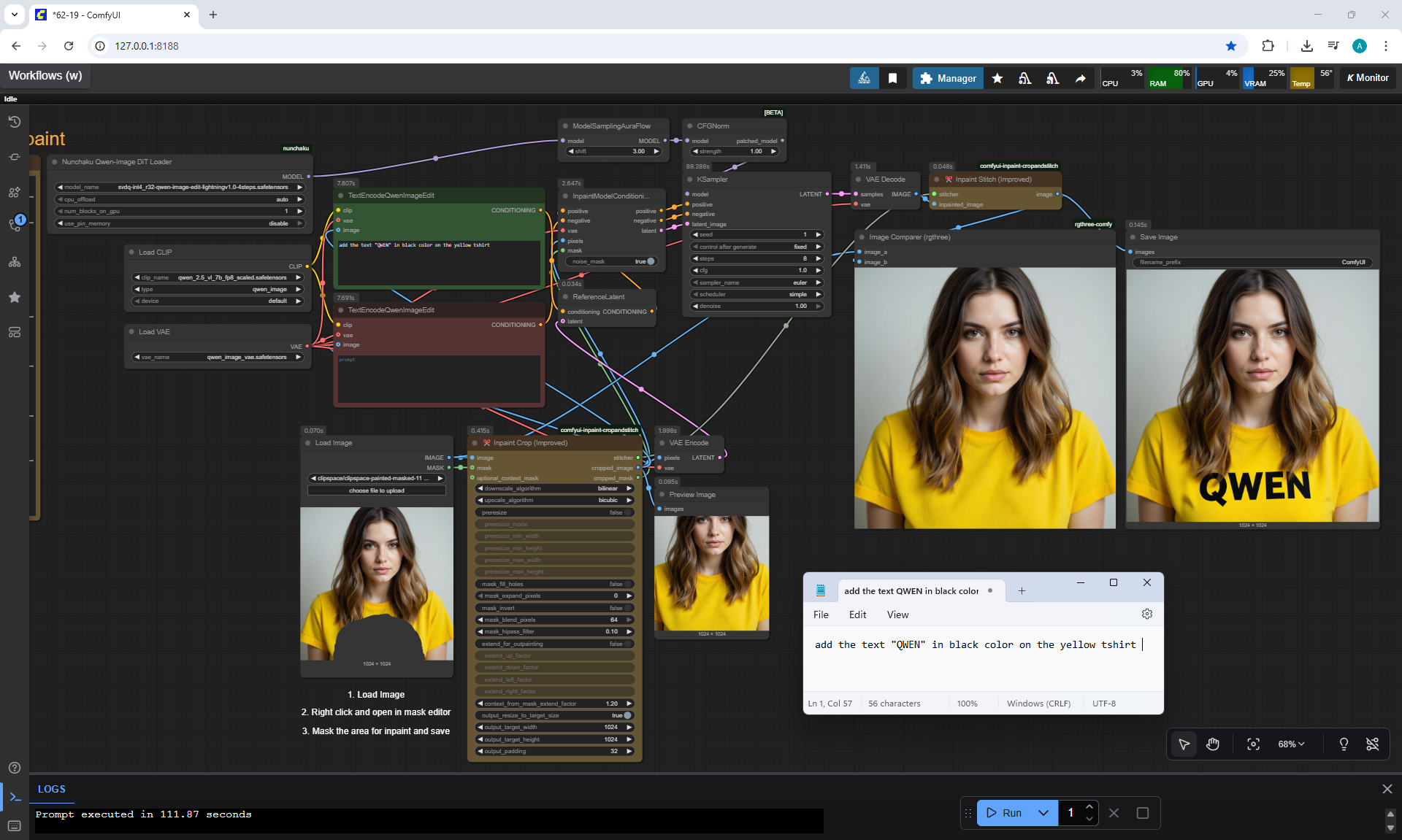Image resolution: width=1402 pixels, height=840 pixels.
Task: Open the 68% zoom dropdown
Action: point(1290,744)
